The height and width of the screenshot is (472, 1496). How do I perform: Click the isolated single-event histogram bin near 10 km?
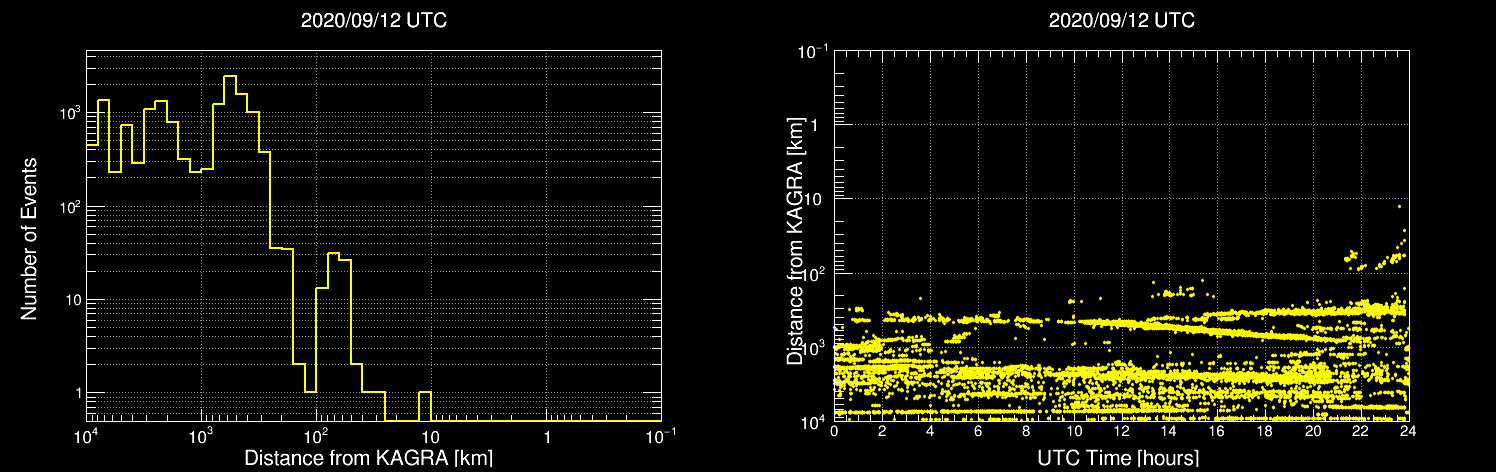[425, 406]
